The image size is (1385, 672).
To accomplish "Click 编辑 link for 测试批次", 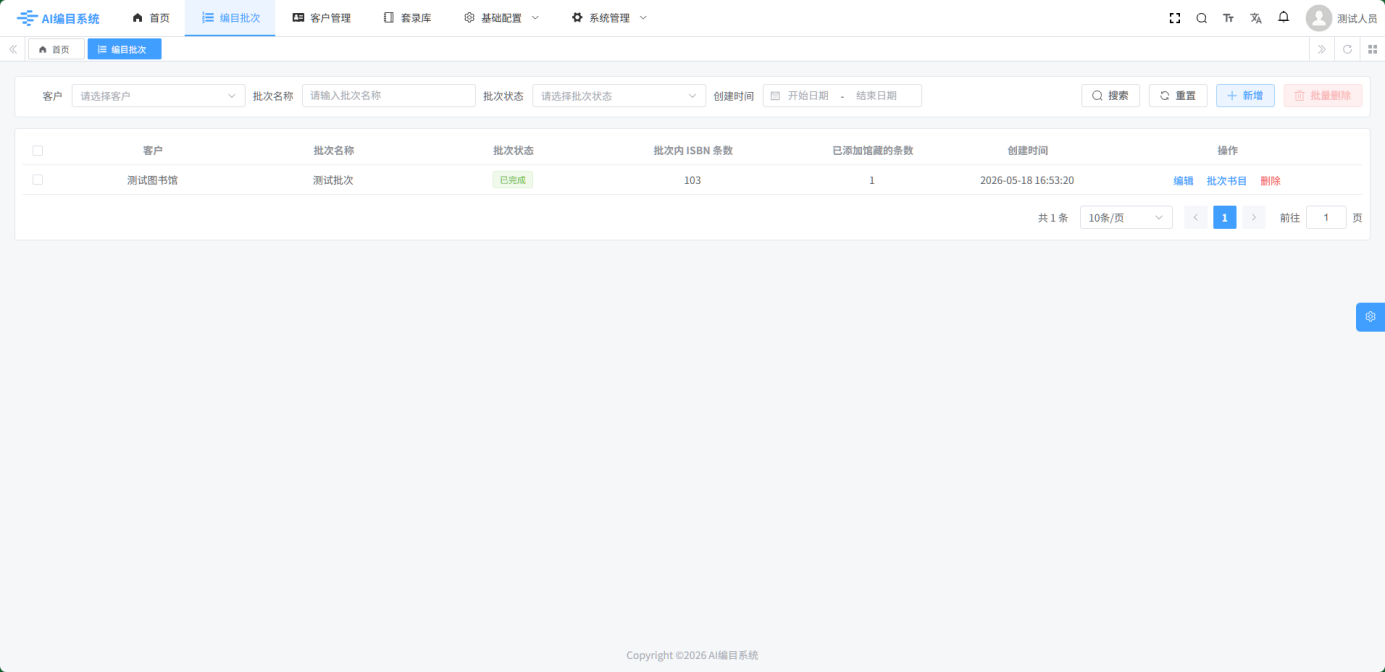I will tap(1183, 181).
